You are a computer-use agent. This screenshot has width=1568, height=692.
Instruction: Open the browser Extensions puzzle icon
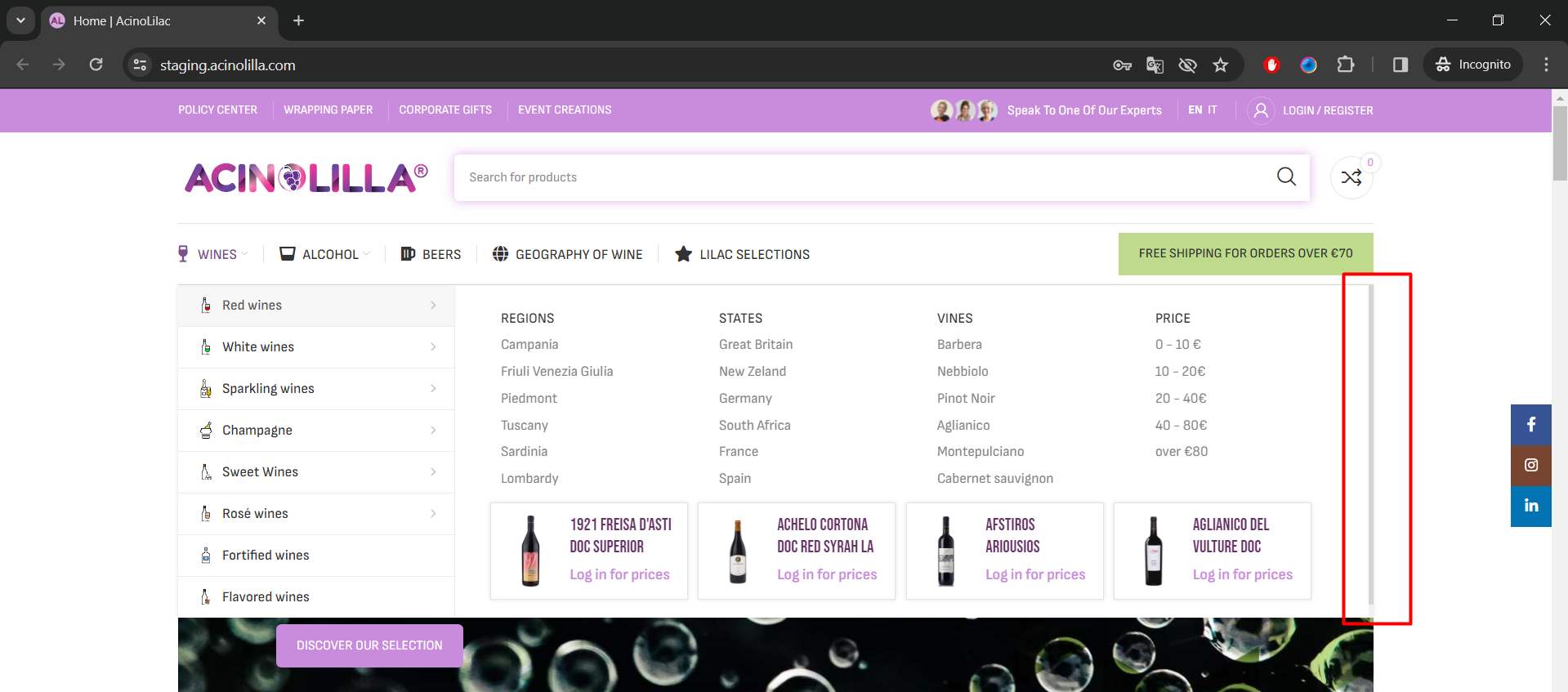pos(1346,65)
